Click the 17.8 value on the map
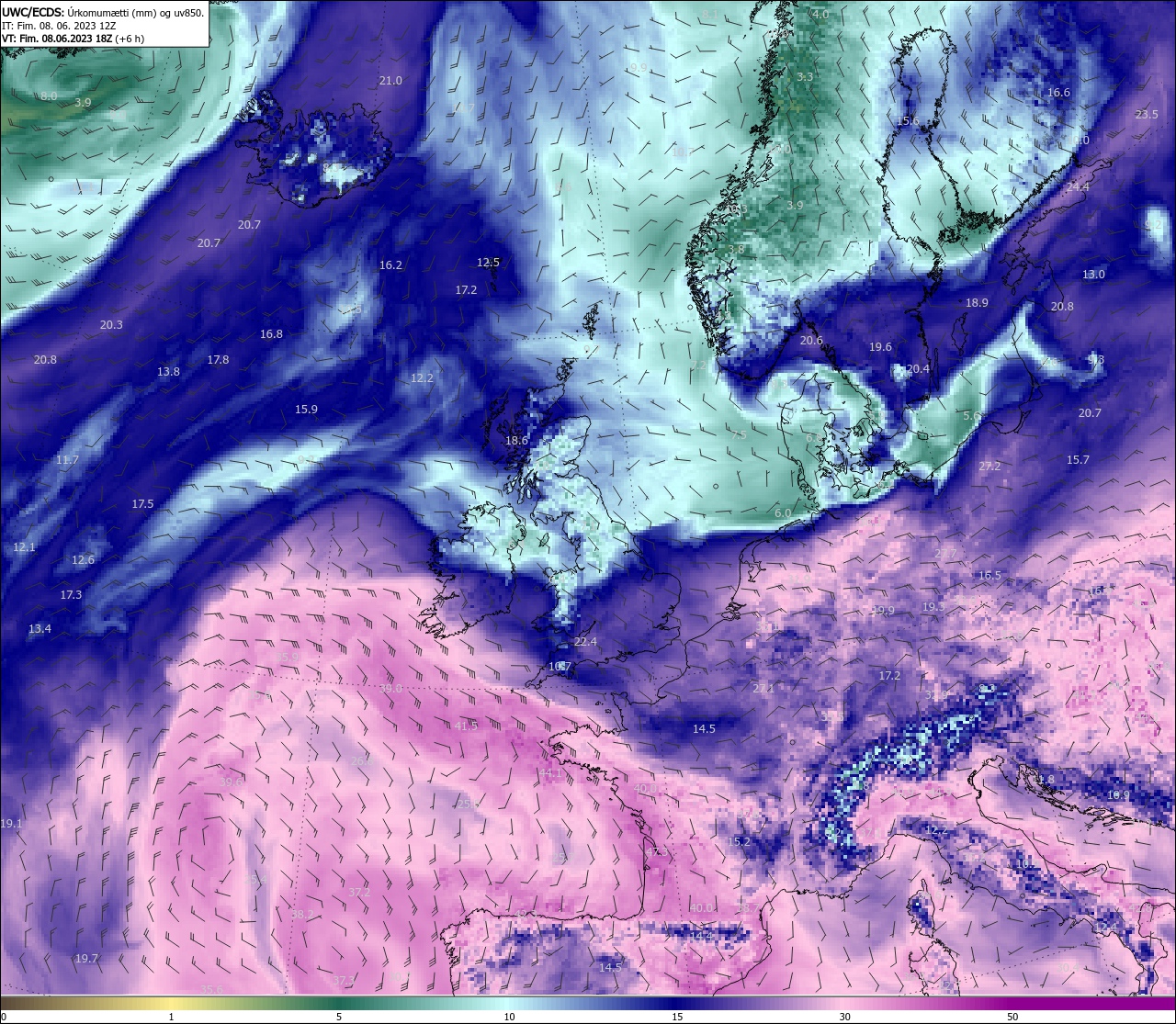The image size is (1176, 1024). point(218,360)
